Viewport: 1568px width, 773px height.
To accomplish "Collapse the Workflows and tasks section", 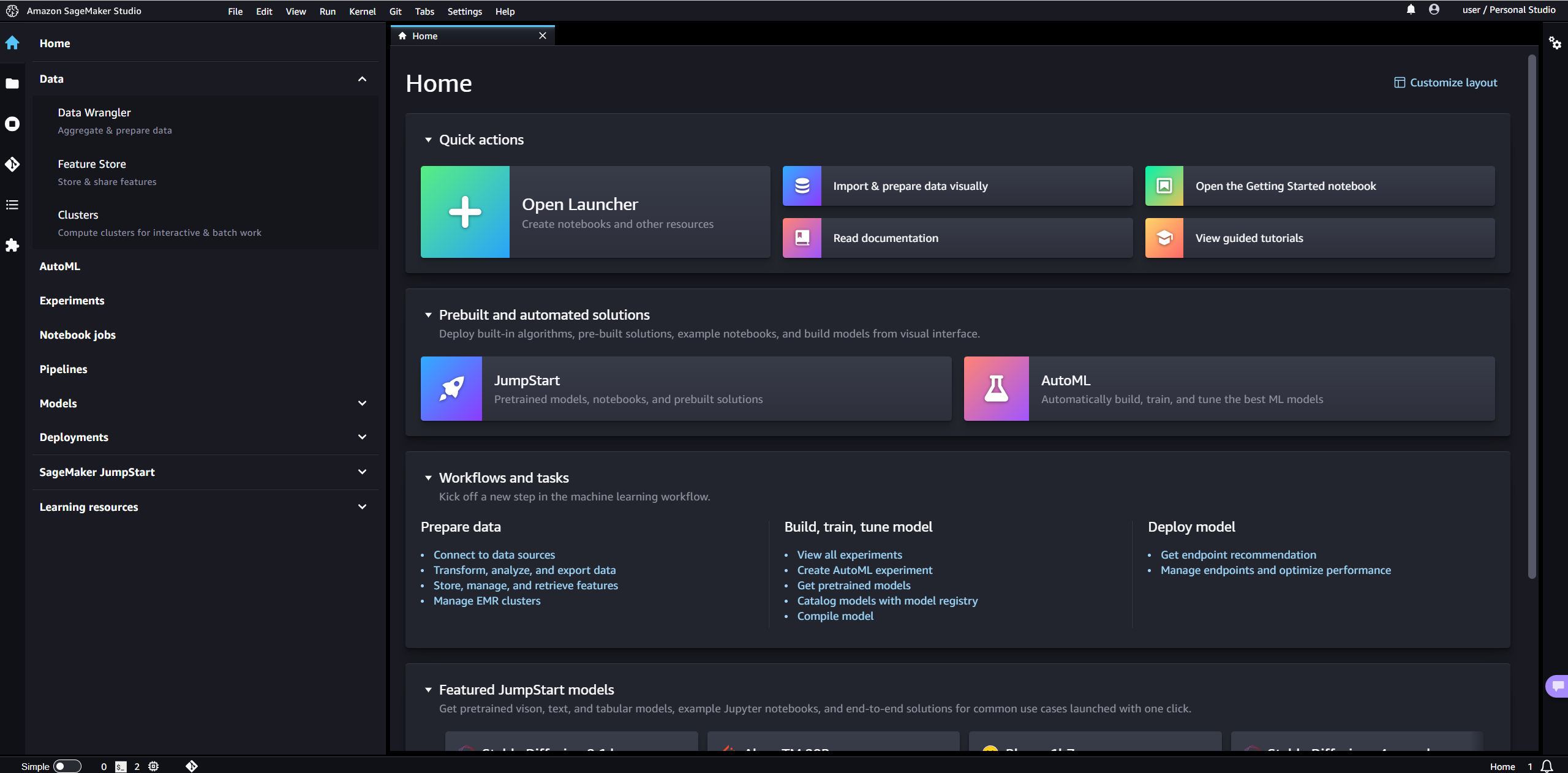I will pyautogui.click(x=428, y=478).
